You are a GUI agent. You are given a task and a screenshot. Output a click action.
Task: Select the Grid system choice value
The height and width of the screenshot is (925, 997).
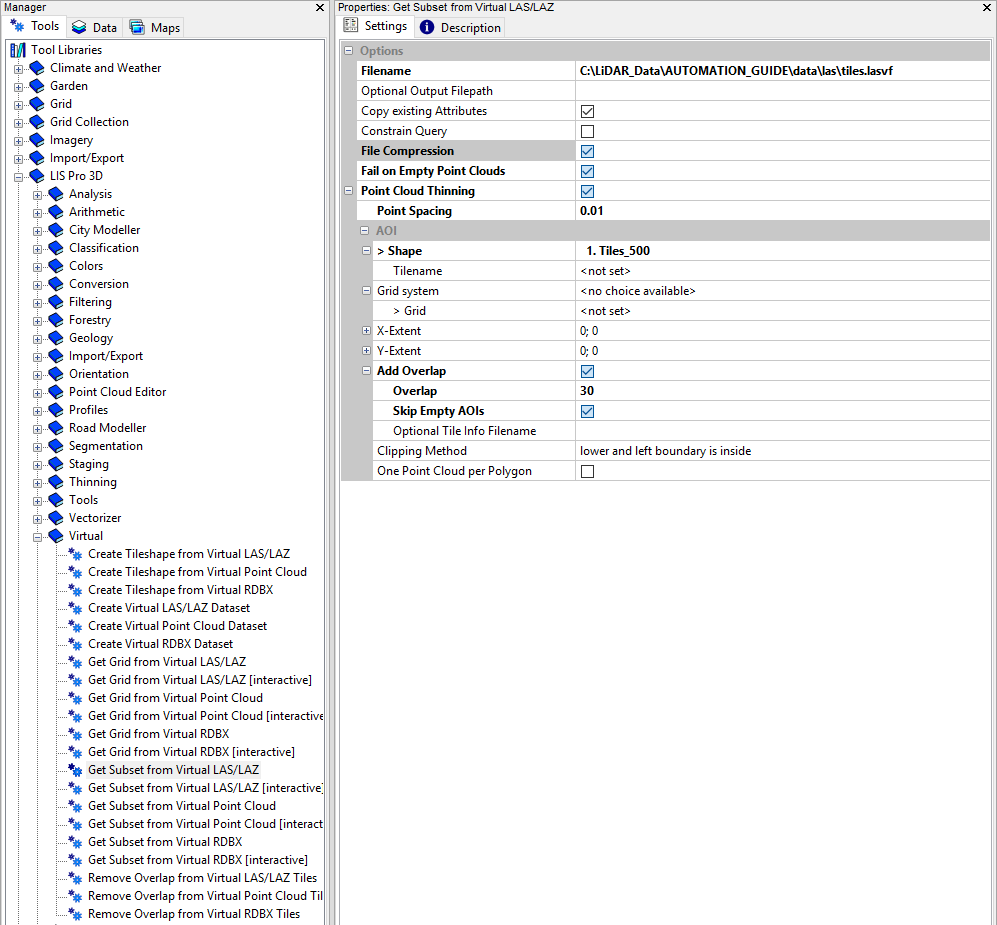click(x=783, y=291)
